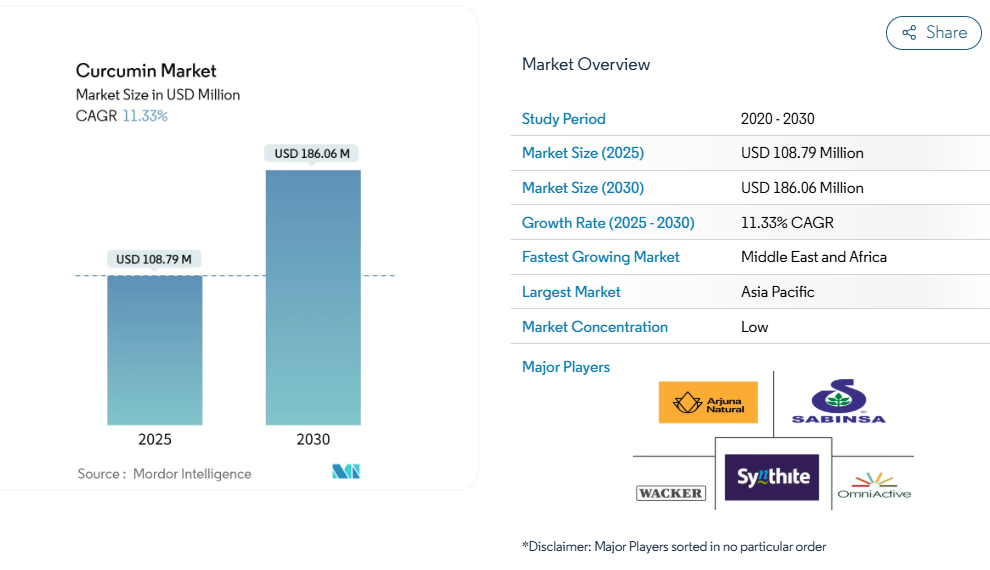The height and width of the screenshot is (570, 990).
Task: Click the Sabinsa logo
Action: (x=838, y=402)
